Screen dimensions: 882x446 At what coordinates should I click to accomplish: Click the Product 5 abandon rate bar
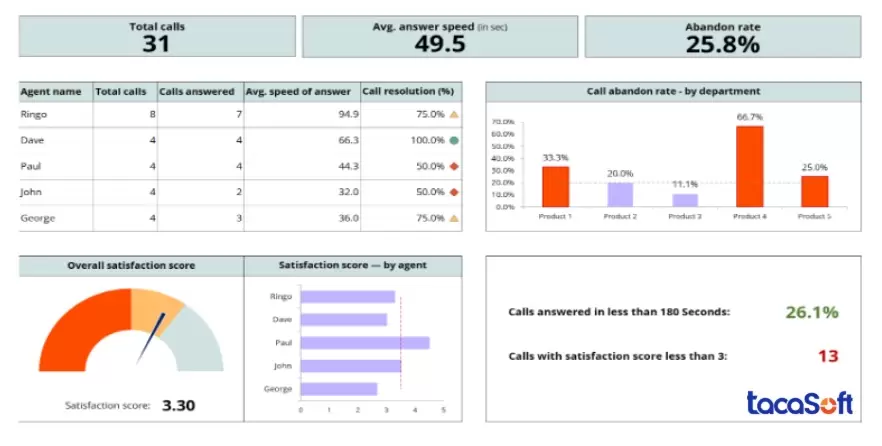coord(814,192)
